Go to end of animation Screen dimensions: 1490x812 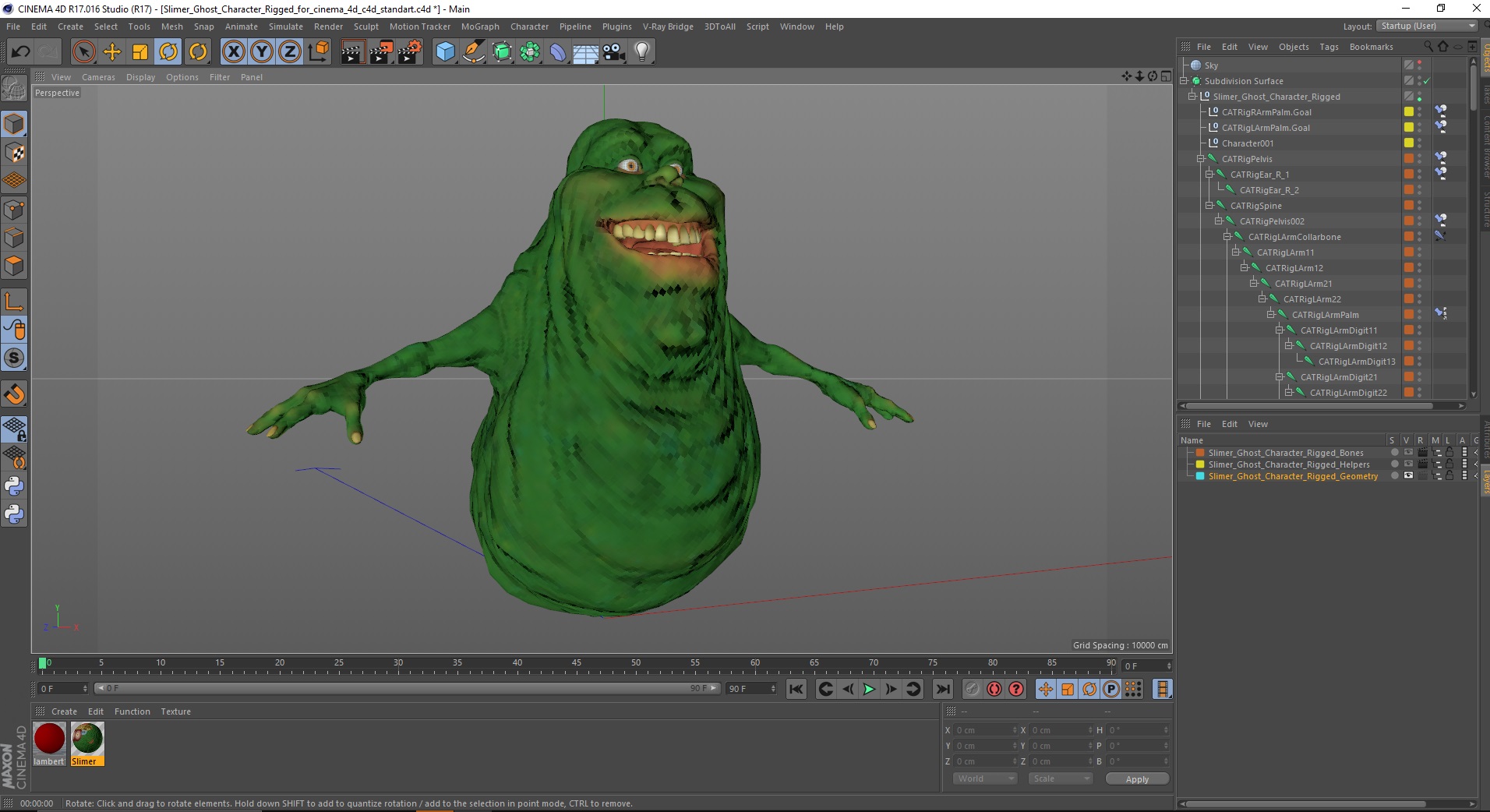(943, 689)
